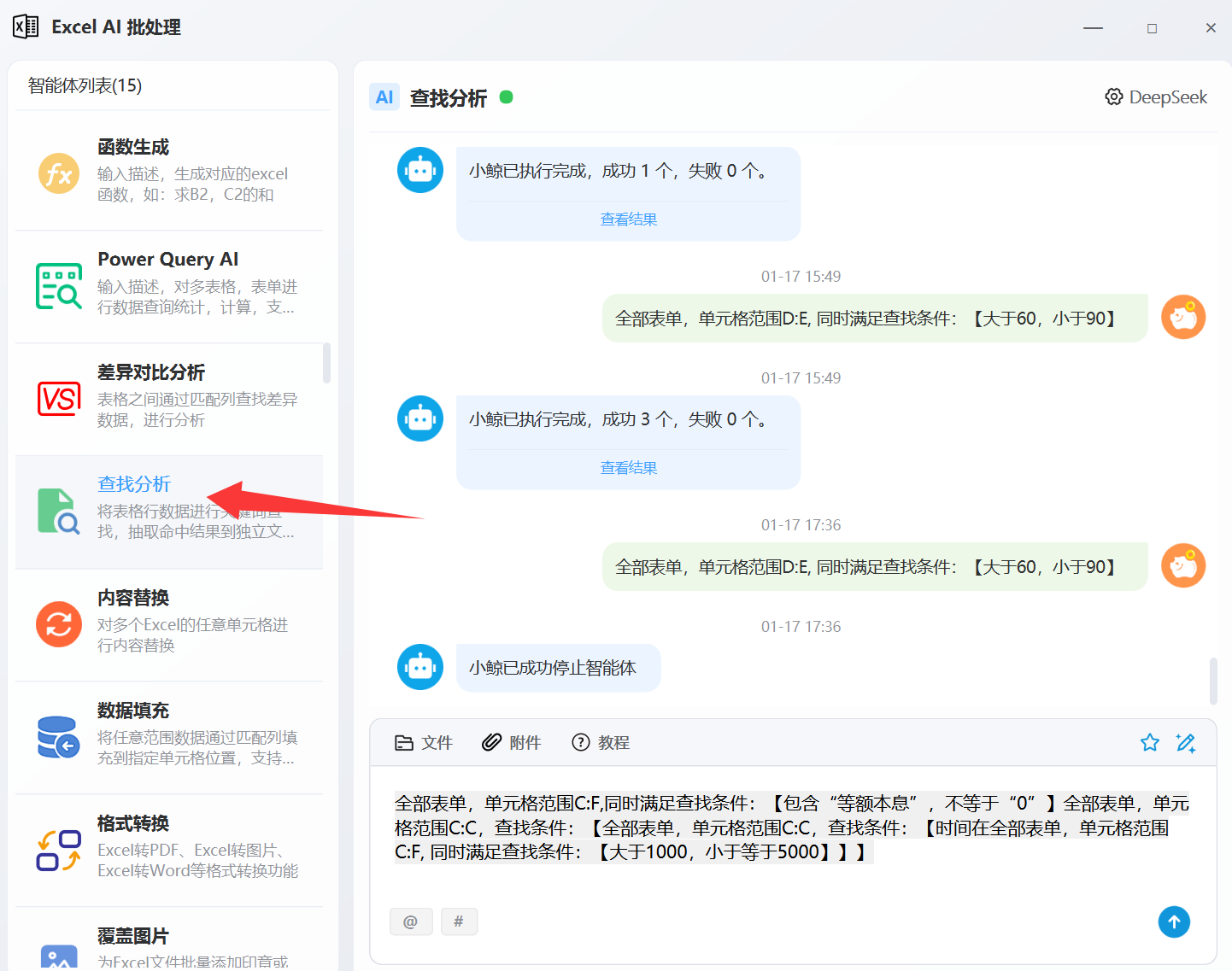Open 查看结果 under 成功 1 个 message
1232x971 pixels.
point(629,219)
